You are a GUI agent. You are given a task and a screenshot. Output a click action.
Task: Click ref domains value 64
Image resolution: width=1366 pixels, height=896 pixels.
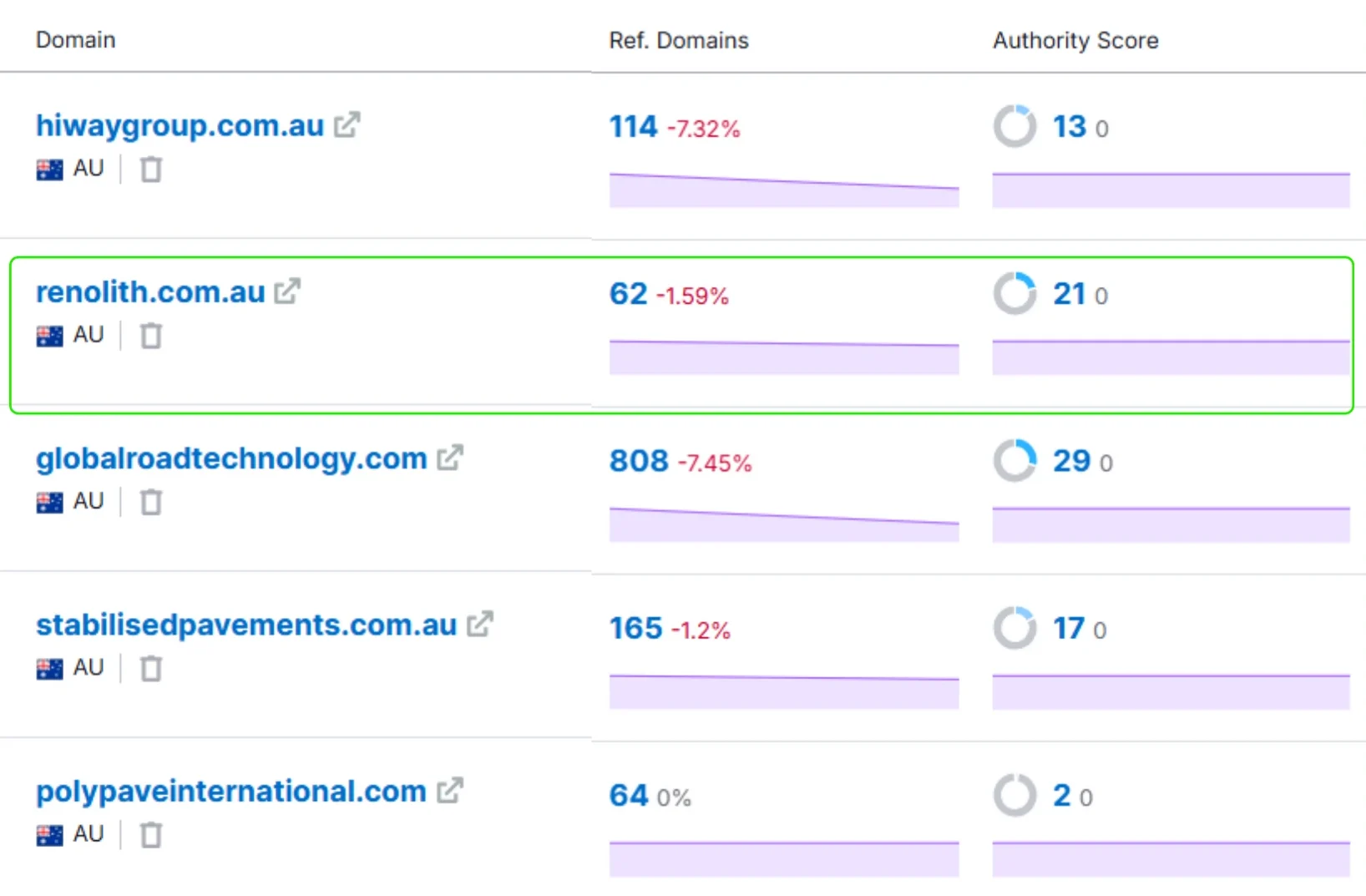pos(629,795)
